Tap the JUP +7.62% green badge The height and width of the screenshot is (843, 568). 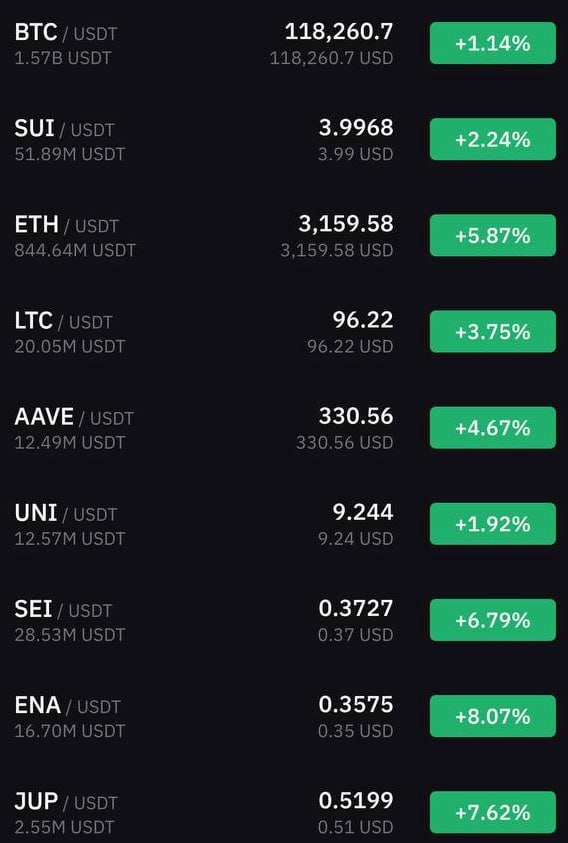(493, 813)
